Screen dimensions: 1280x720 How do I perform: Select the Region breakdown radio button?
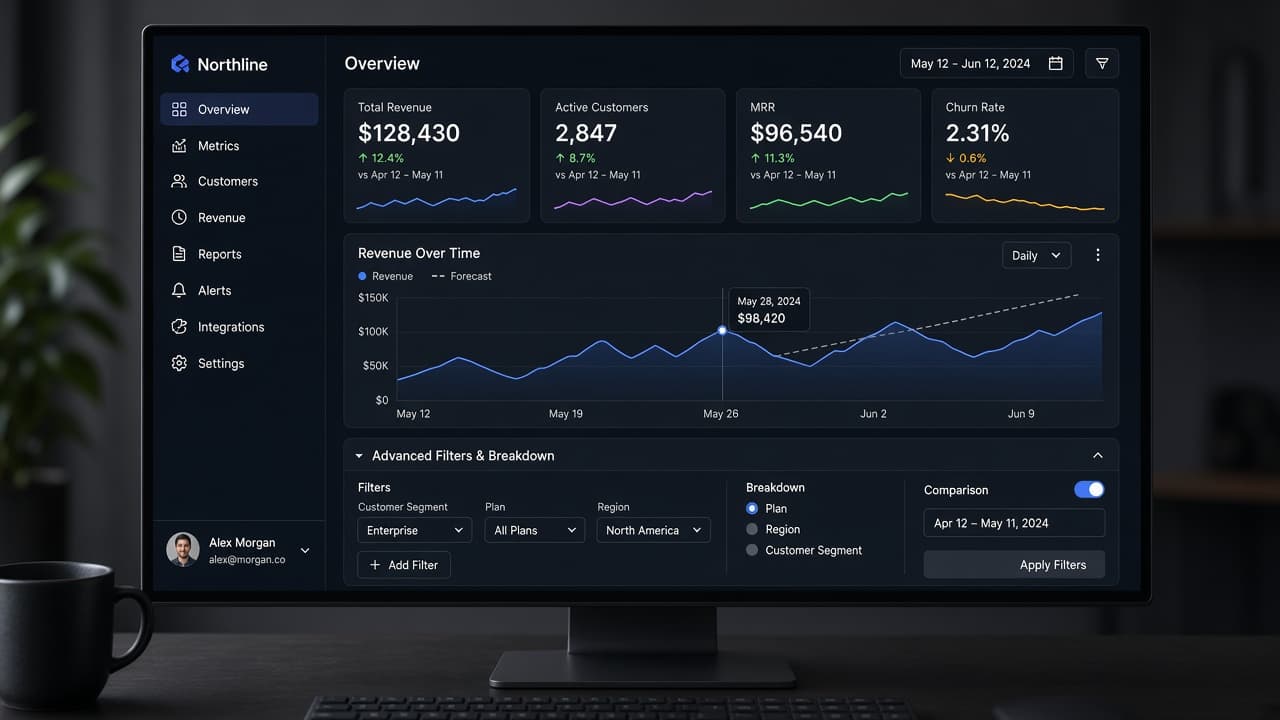click(x=752, y=529)
